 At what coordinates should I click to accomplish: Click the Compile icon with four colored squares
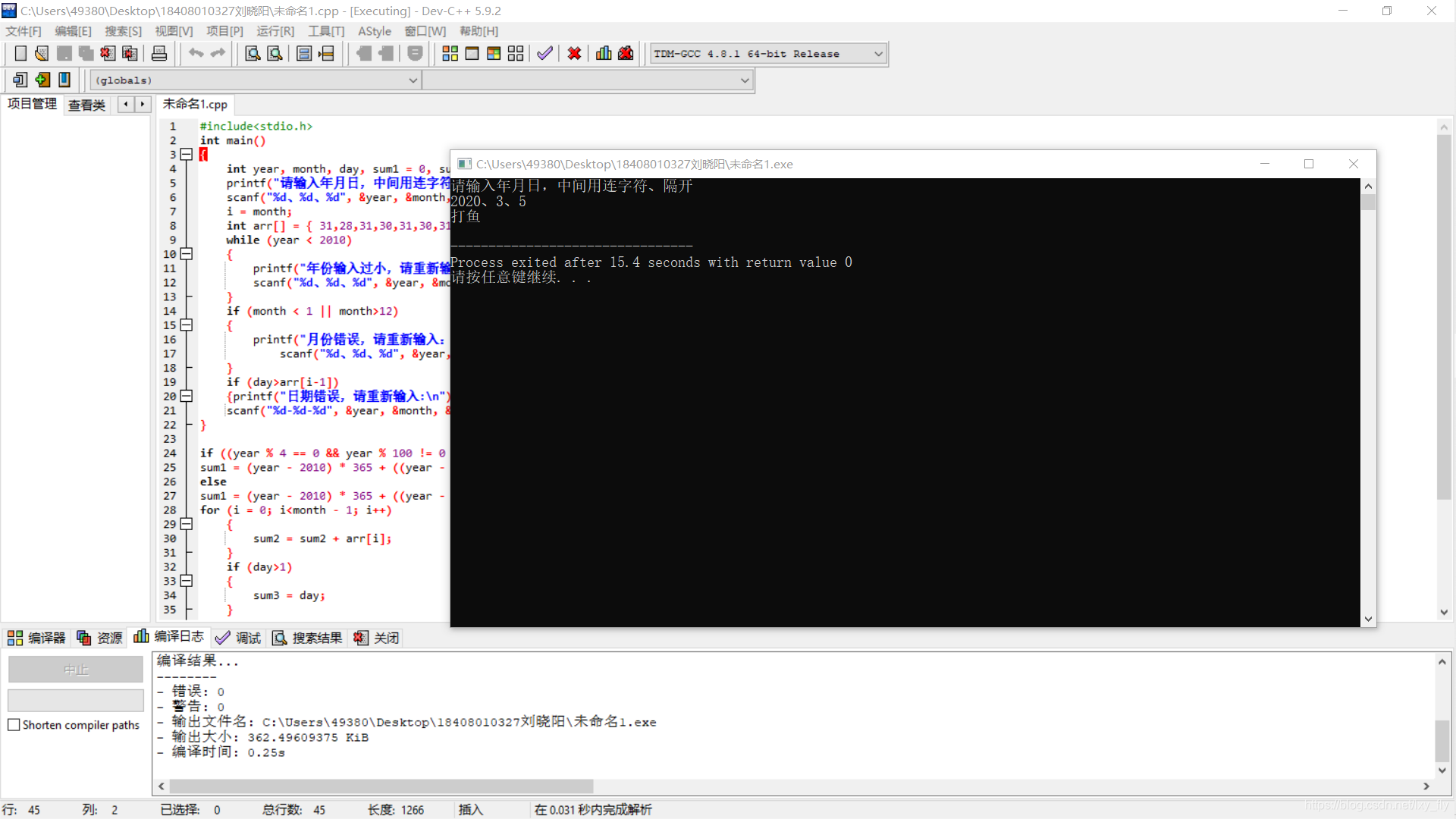(450, 53)
